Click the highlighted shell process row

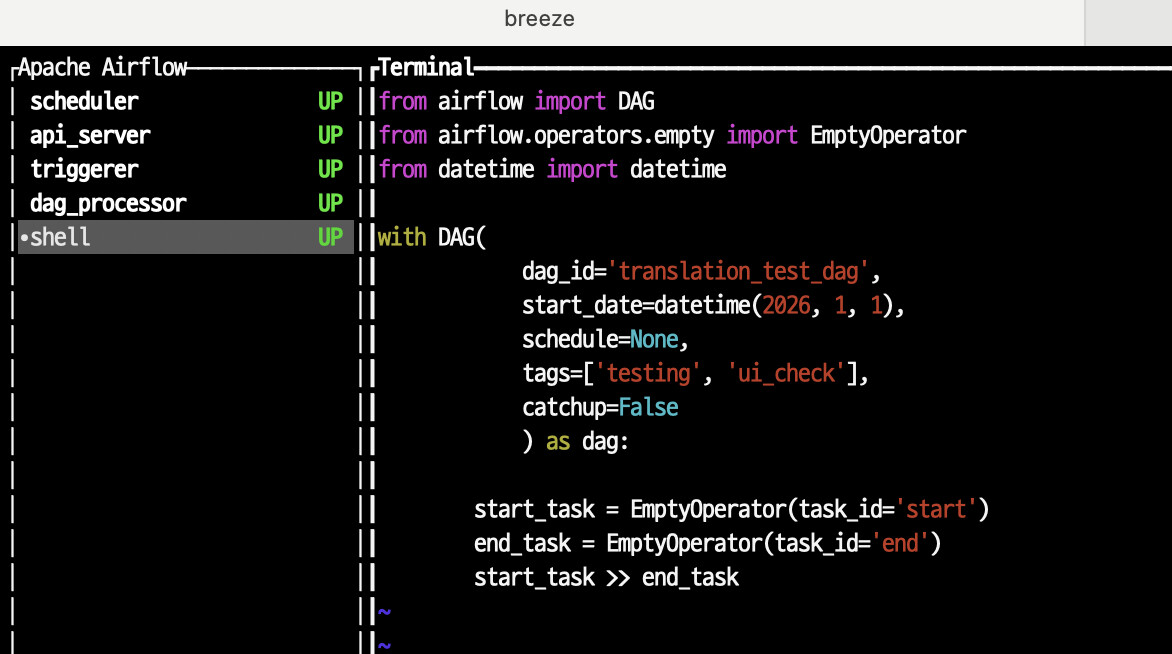coord(185,237)
